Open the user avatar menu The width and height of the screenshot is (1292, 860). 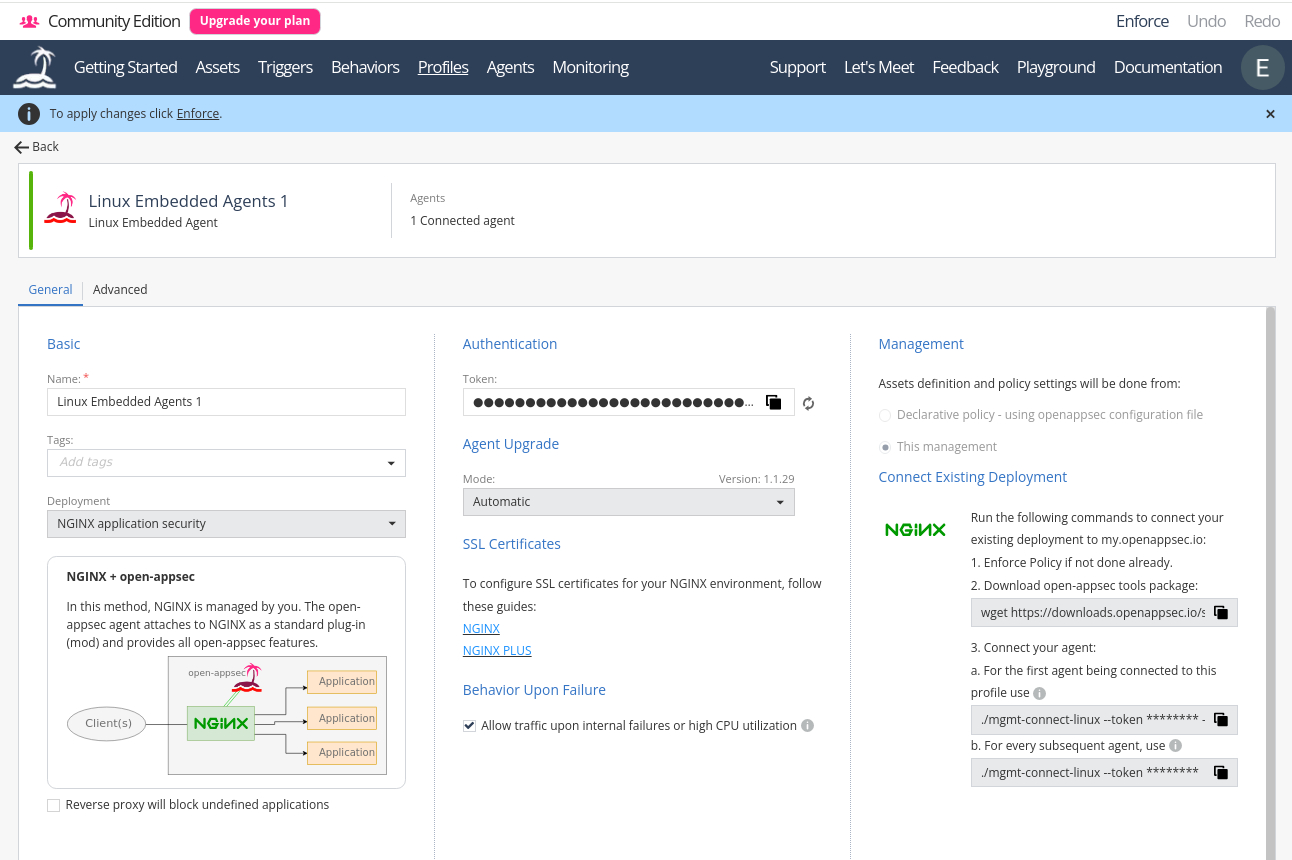point(1262,67)
